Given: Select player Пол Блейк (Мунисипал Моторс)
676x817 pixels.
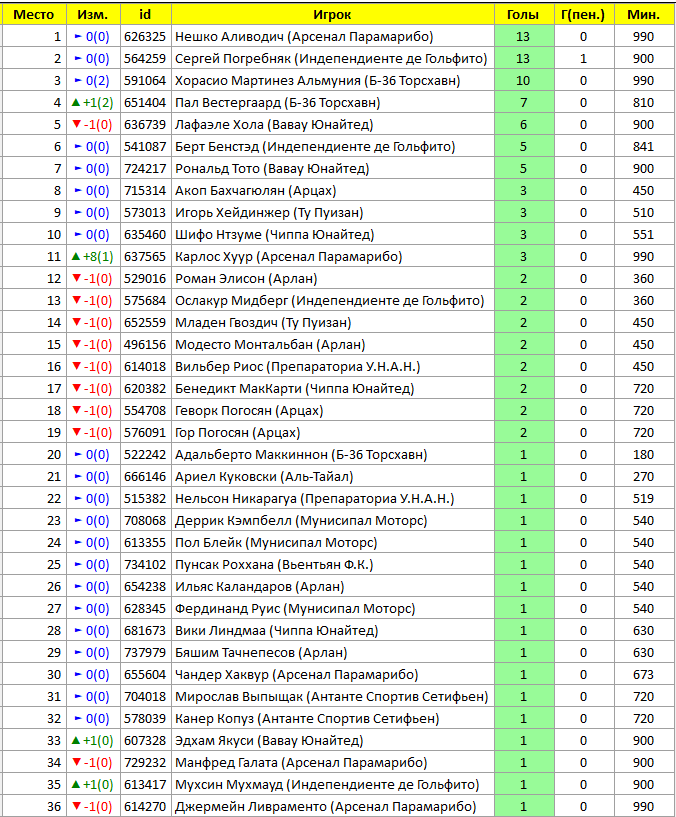Looking at the screenshot, I should [x=276, y=542].
